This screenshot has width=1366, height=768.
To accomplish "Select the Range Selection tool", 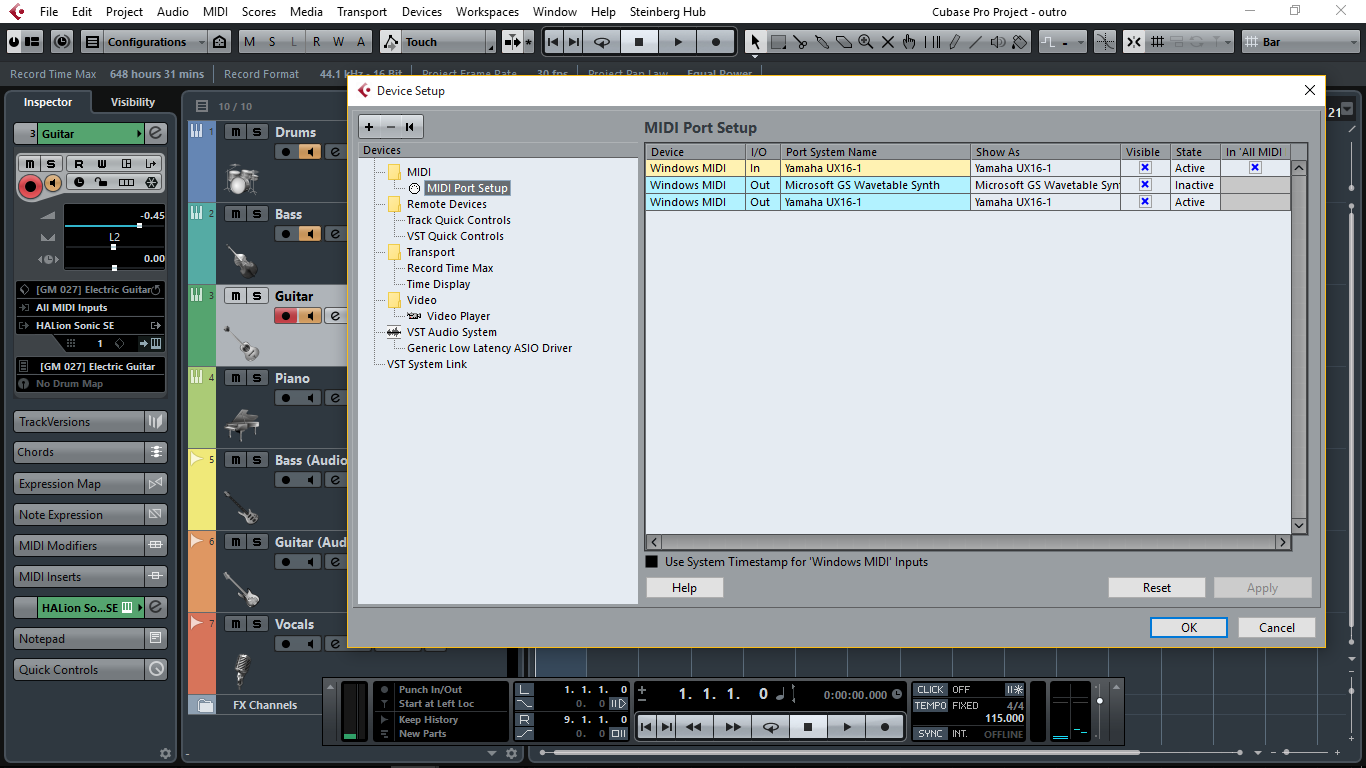I will [778, 42].
